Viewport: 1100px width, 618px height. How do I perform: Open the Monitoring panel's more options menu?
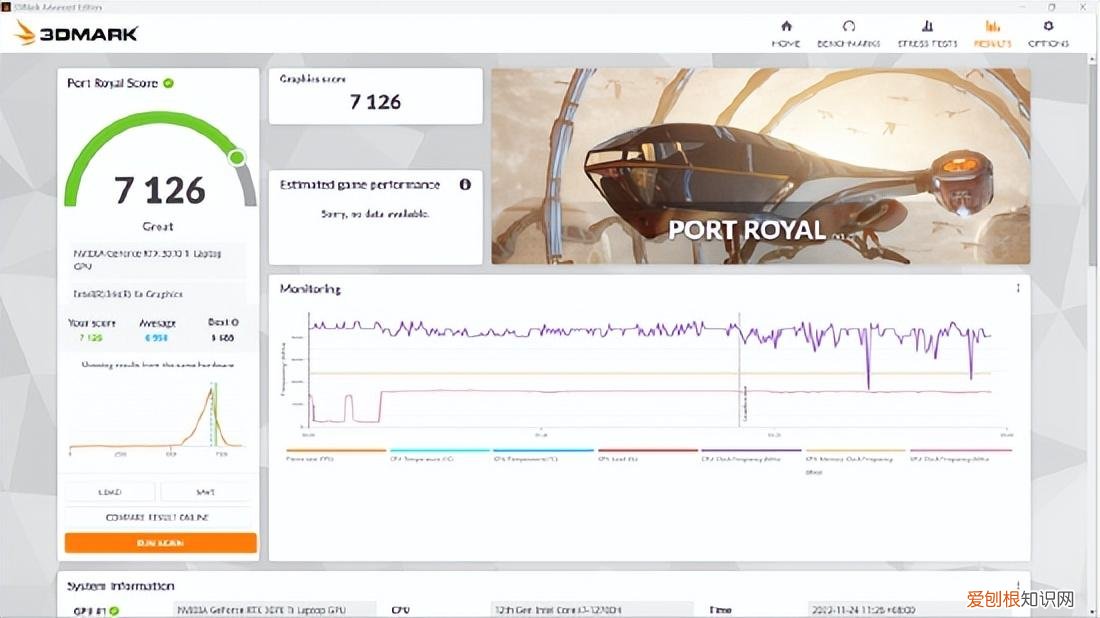click(x=1018, y=289)
